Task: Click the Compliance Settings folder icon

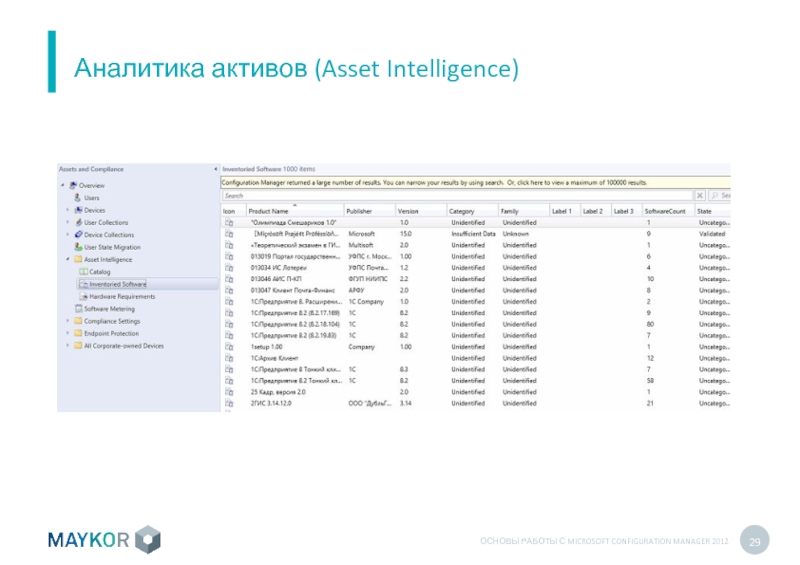Action: (79, 321)
